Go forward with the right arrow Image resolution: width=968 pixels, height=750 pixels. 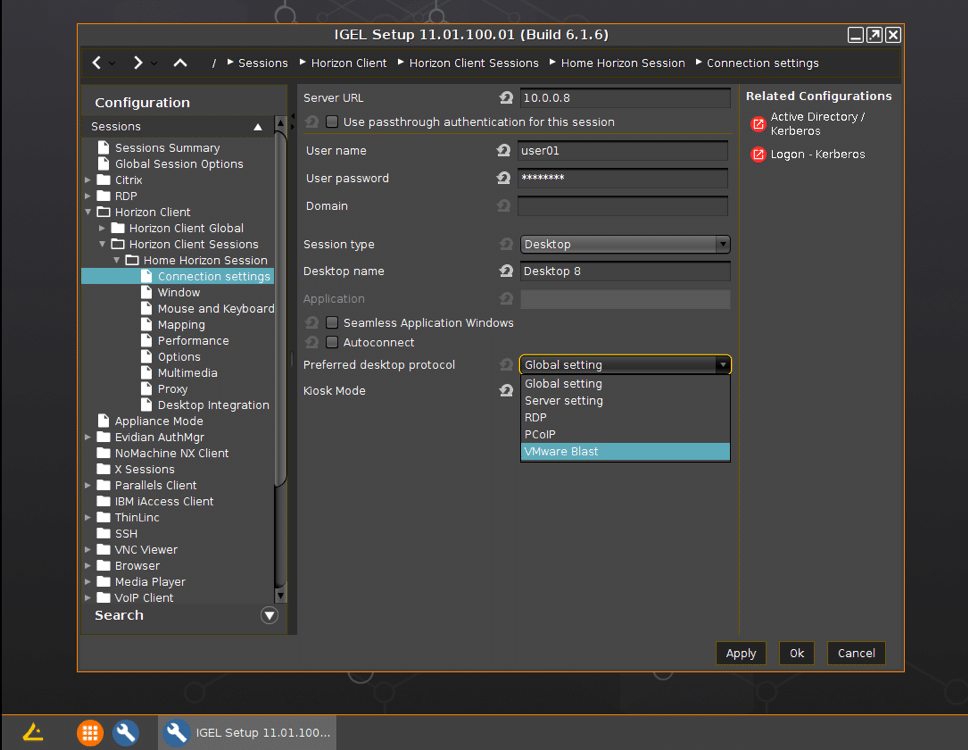point(138,62)
